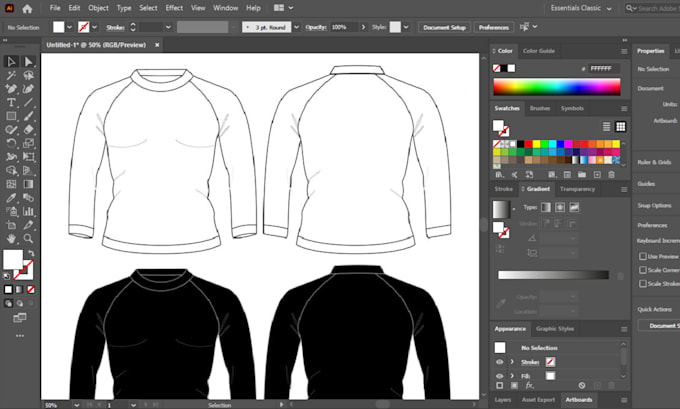Select the Rotate tool
Image resolution: width=680 pixels, height=409 pixels.
11,143
